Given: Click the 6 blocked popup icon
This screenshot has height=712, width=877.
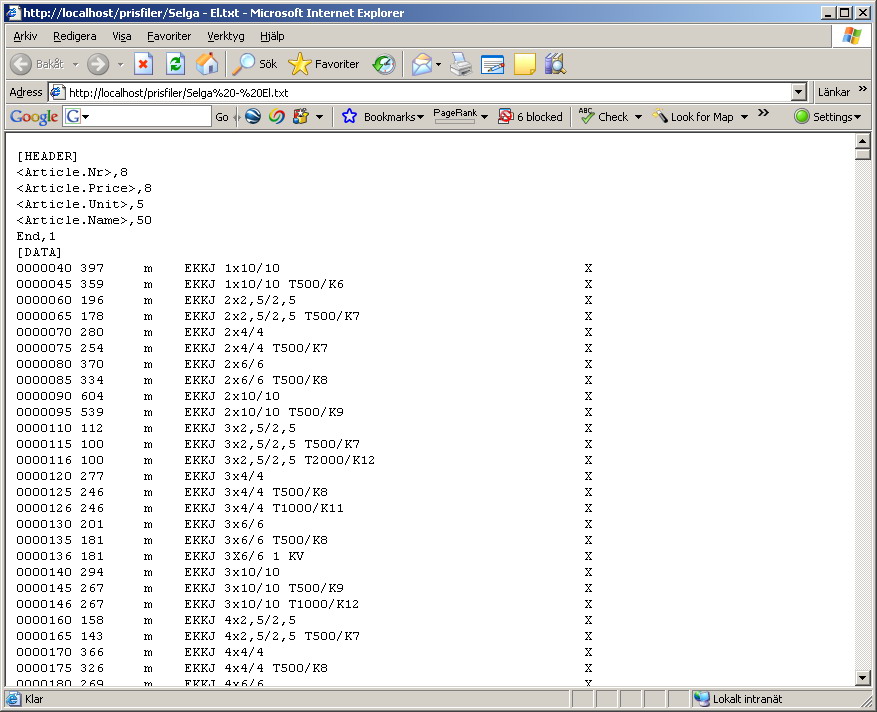Looking at the screenshot, I should [x=506, y=116].
